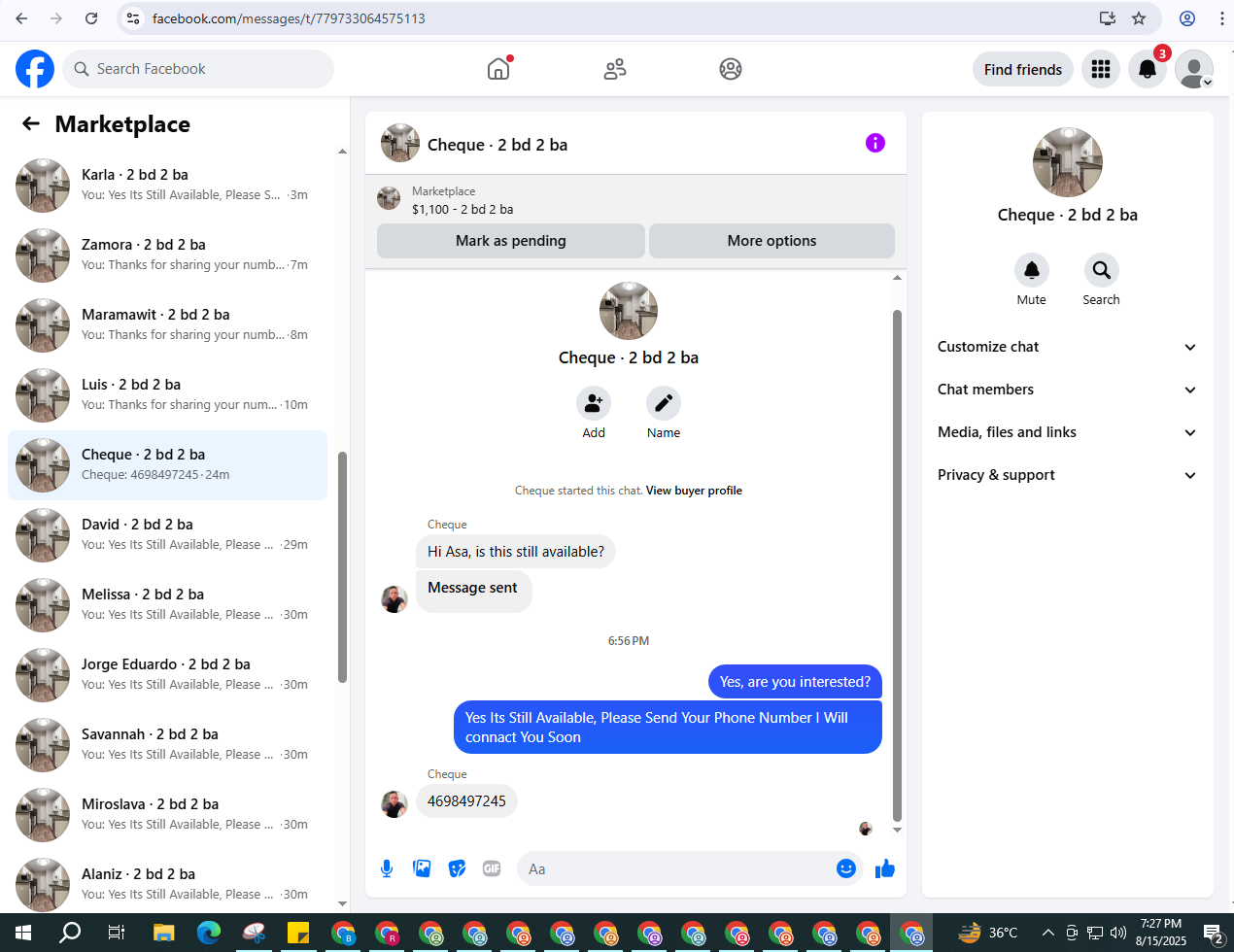The image size is (1234, 952).
Task: Open the View buyer profile link
Action: (x=694, y=491)
